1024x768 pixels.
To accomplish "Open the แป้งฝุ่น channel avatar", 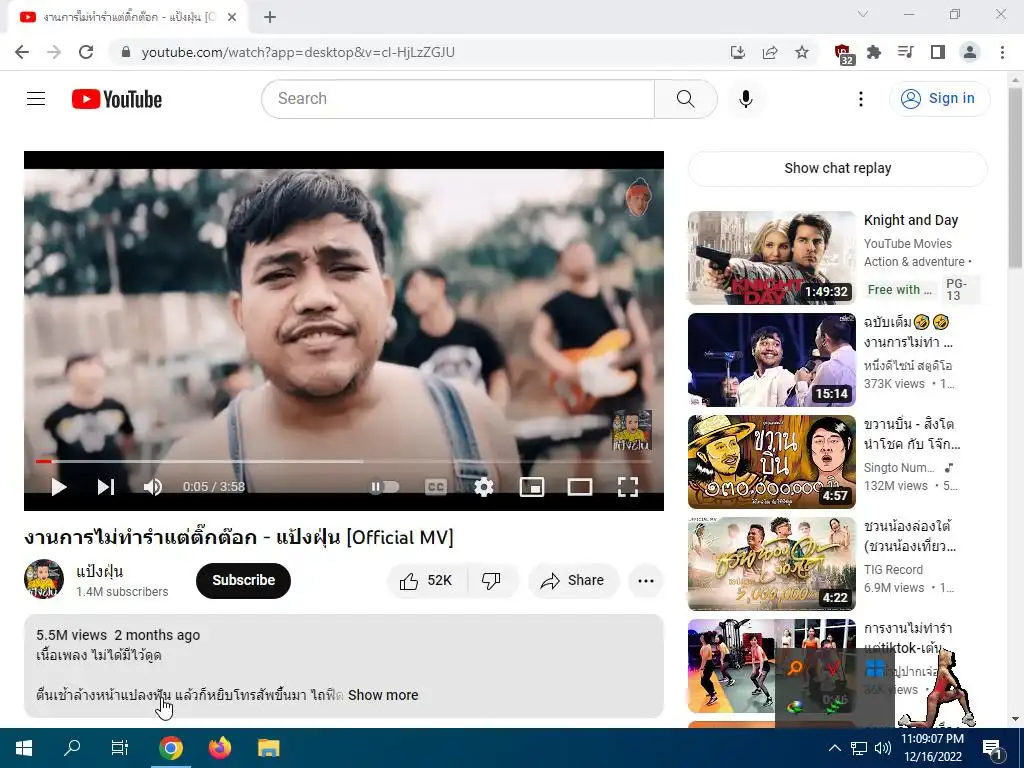I will coord(44,579).
